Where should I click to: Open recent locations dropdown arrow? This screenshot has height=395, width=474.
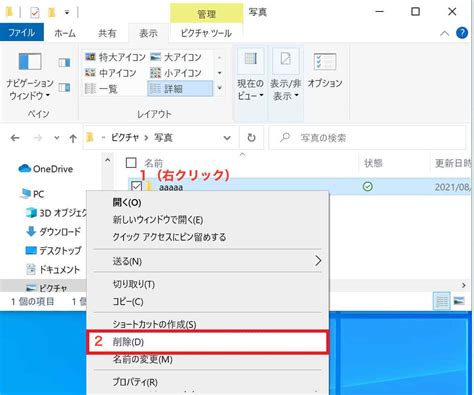click(57, 138)
